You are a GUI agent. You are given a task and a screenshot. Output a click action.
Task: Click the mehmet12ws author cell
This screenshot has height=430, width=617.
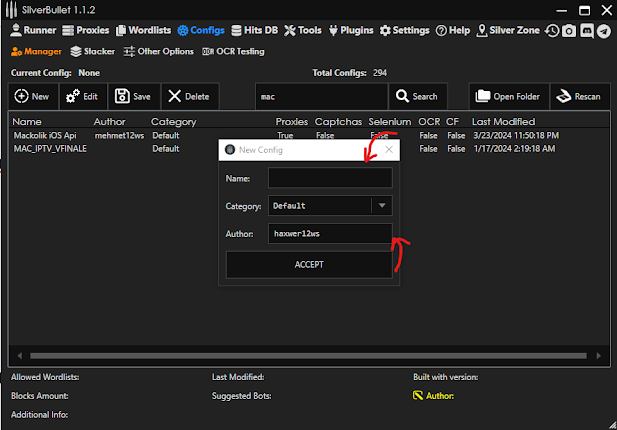tap(119, 136)
